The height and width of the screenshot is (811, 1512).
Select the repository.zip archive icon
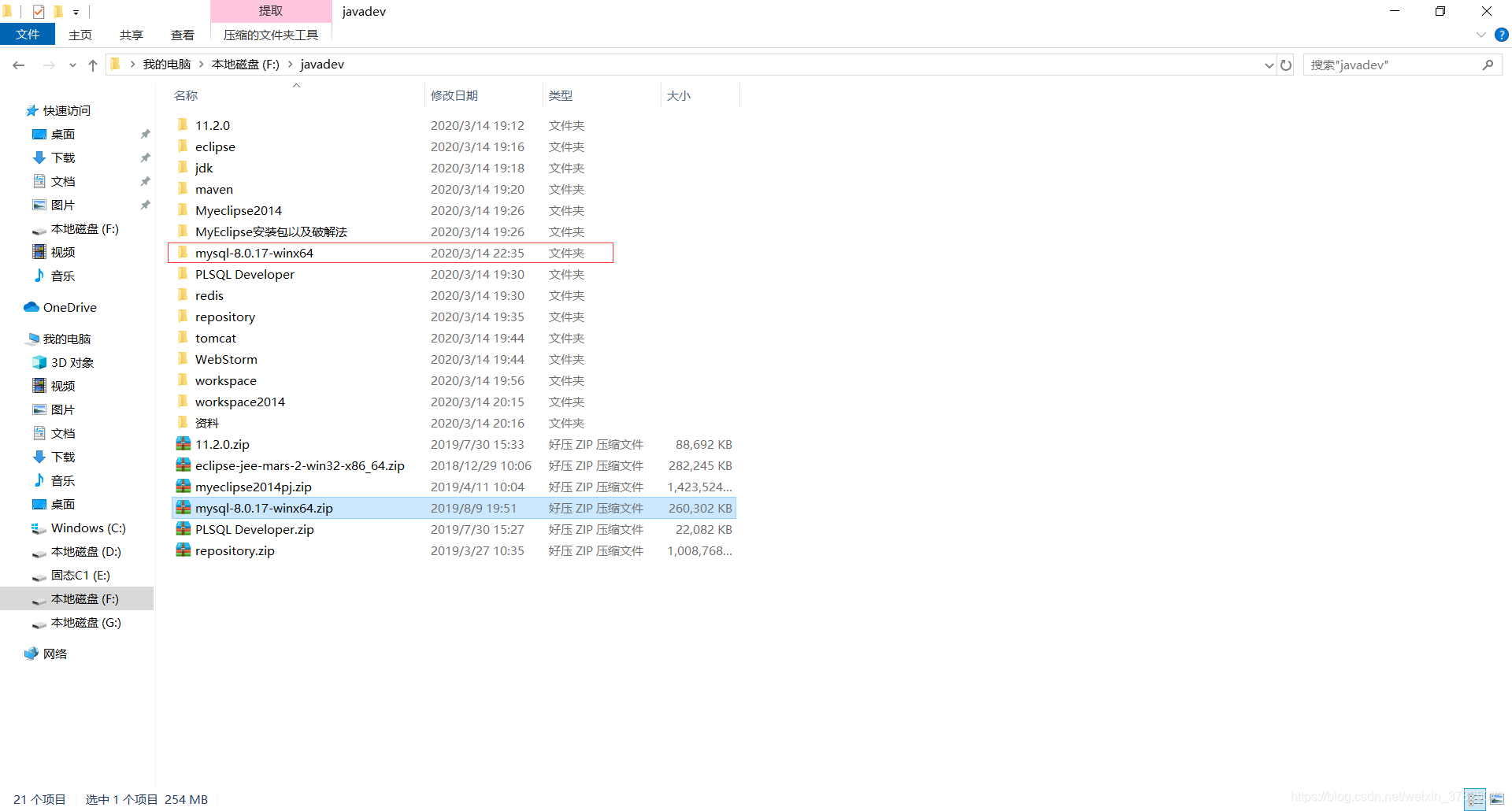pos(183,550)
